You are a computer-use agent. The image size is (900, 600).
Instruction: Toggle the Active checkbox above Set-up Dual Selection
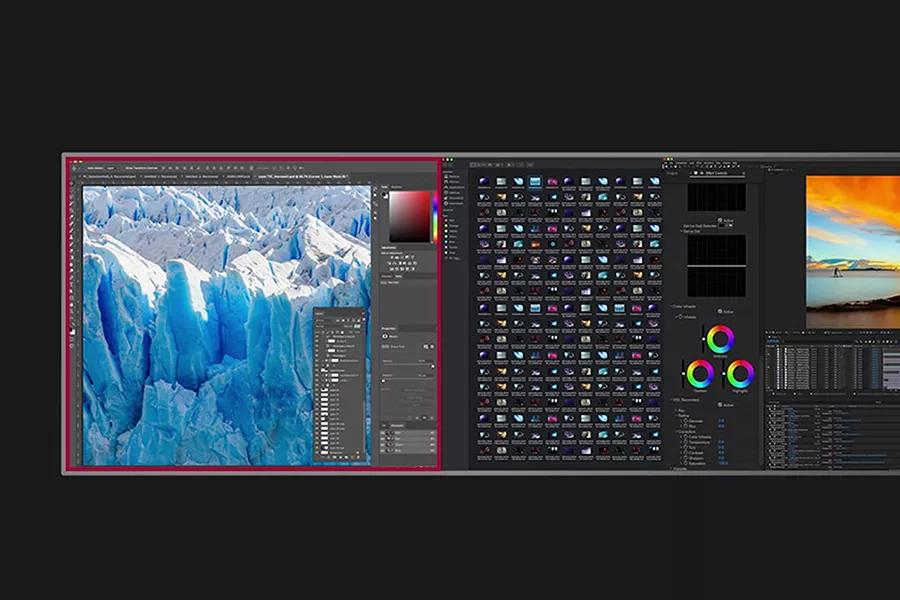tap(720, 220)
